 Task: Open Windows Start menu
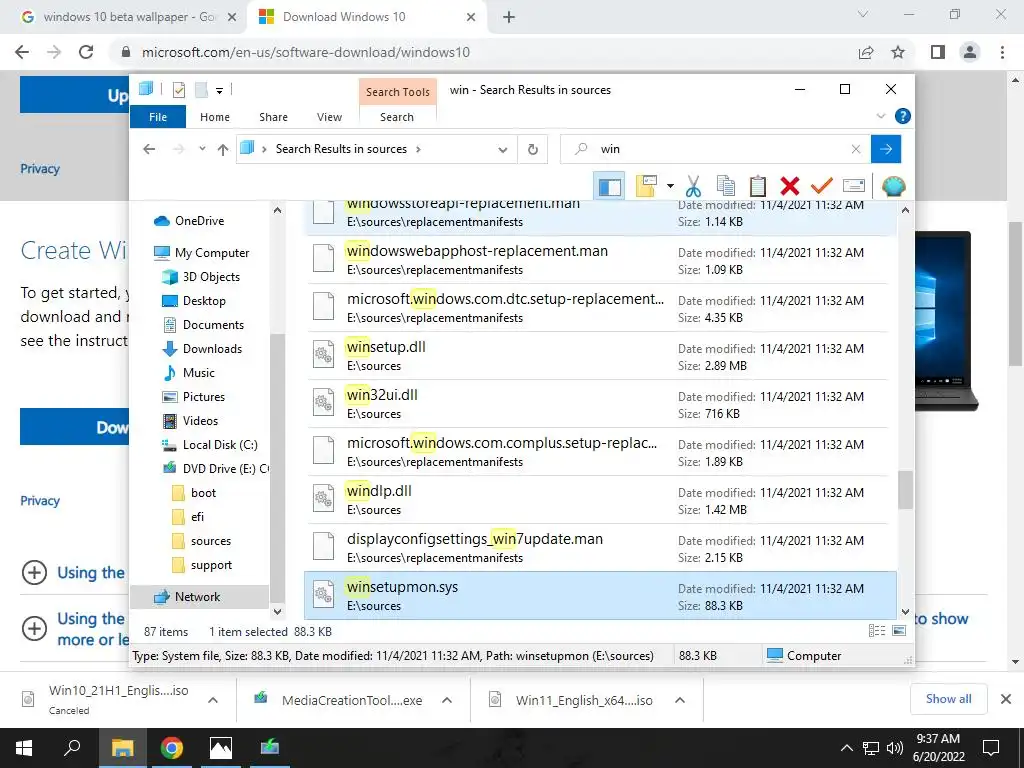(x=24, y=748)
